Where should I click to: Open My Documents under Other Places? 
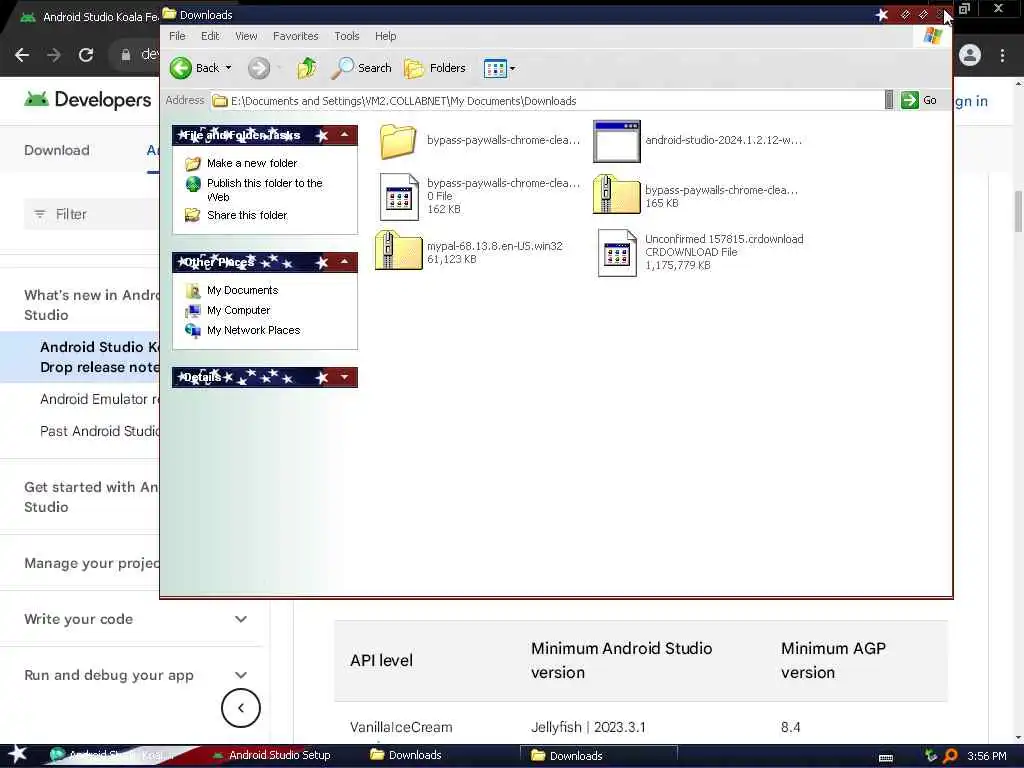tap(242, 290)
